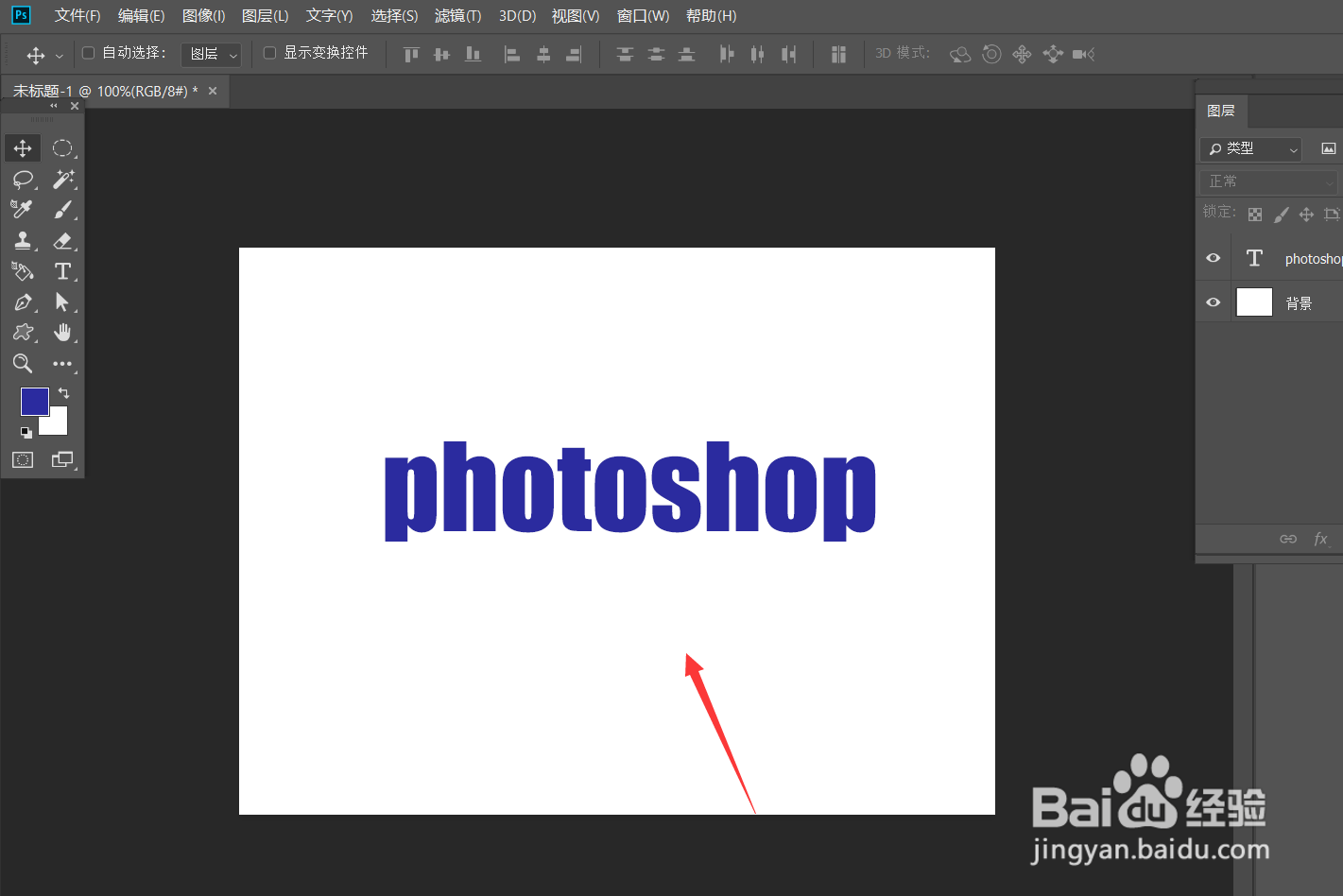Toggle lock transparent pixels
This screenshot has height=896, width=1343.
coord(1255,215)
